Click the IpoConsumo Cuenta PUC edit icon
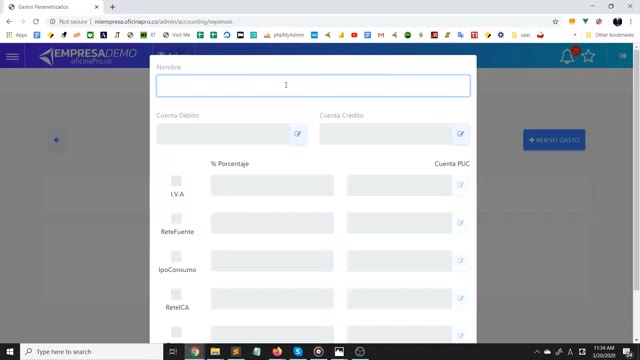Image resolution: width=640 pixels, height=360 pixels. [x=460, y=260]
